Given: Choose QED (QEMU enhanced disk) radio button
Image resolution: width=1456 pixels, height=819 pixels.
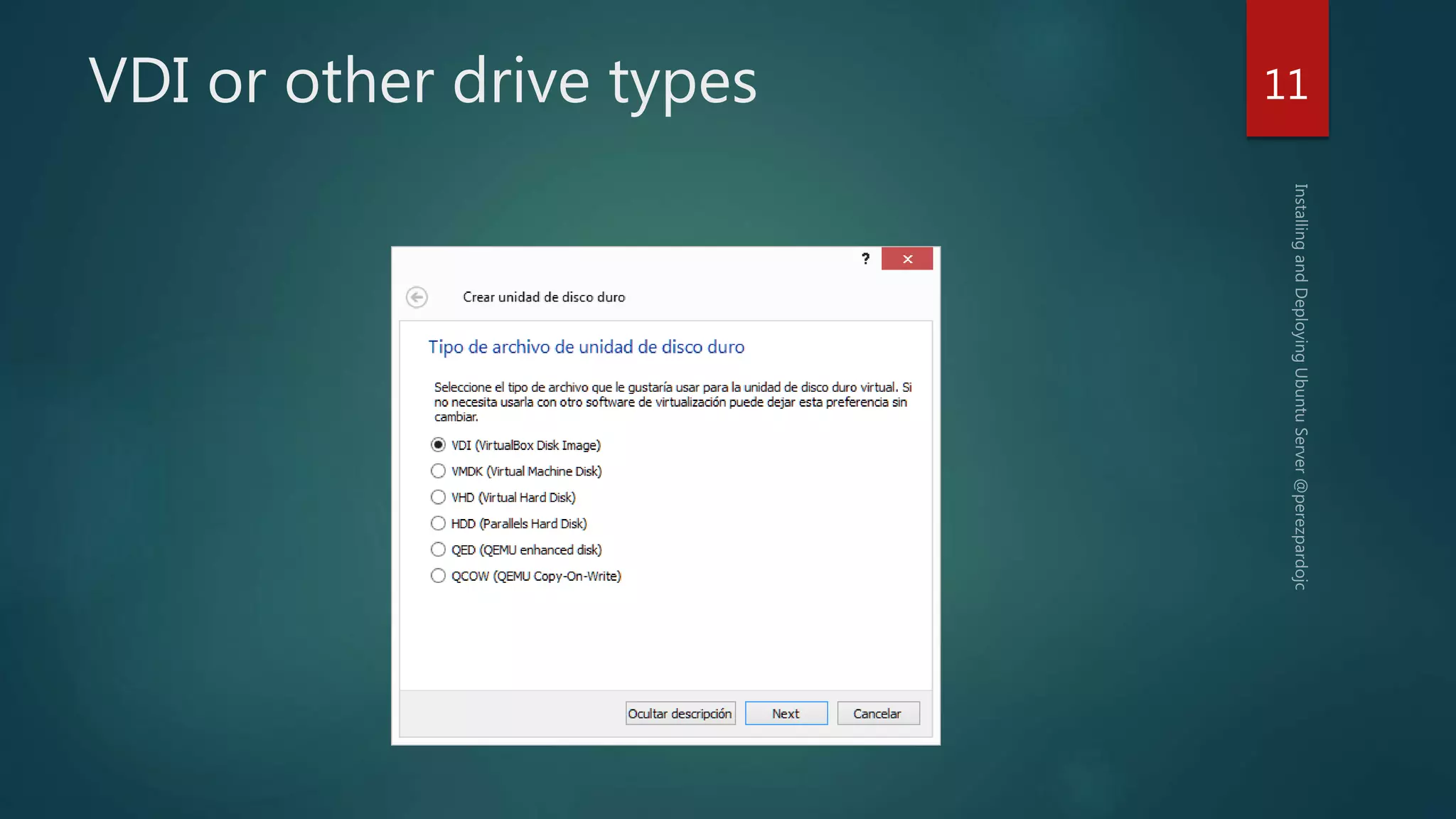Looking at the screenshot, I should pyautogui.click(x=438, y=550).
